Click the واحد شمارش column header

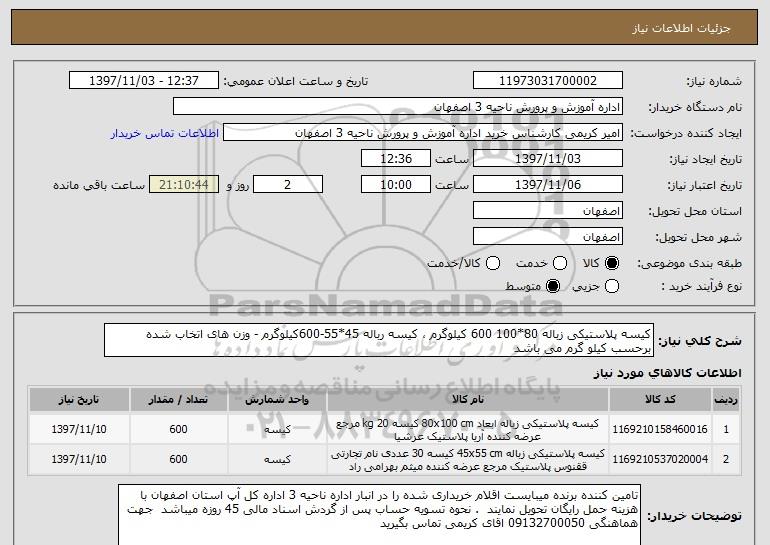click(277, 400)
